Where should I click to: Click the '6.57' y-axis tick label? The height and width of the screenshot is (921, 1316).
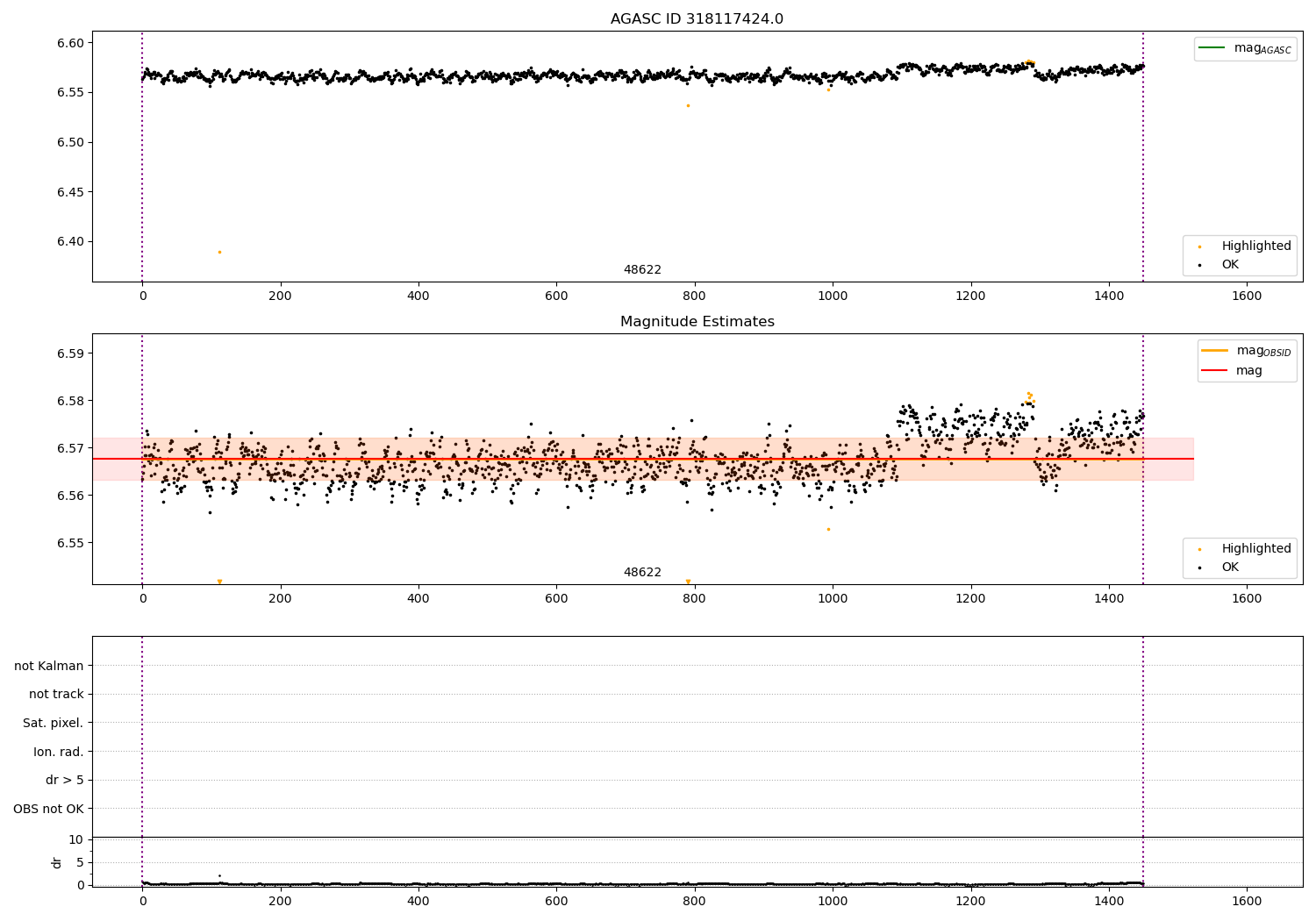coord(70,448)
